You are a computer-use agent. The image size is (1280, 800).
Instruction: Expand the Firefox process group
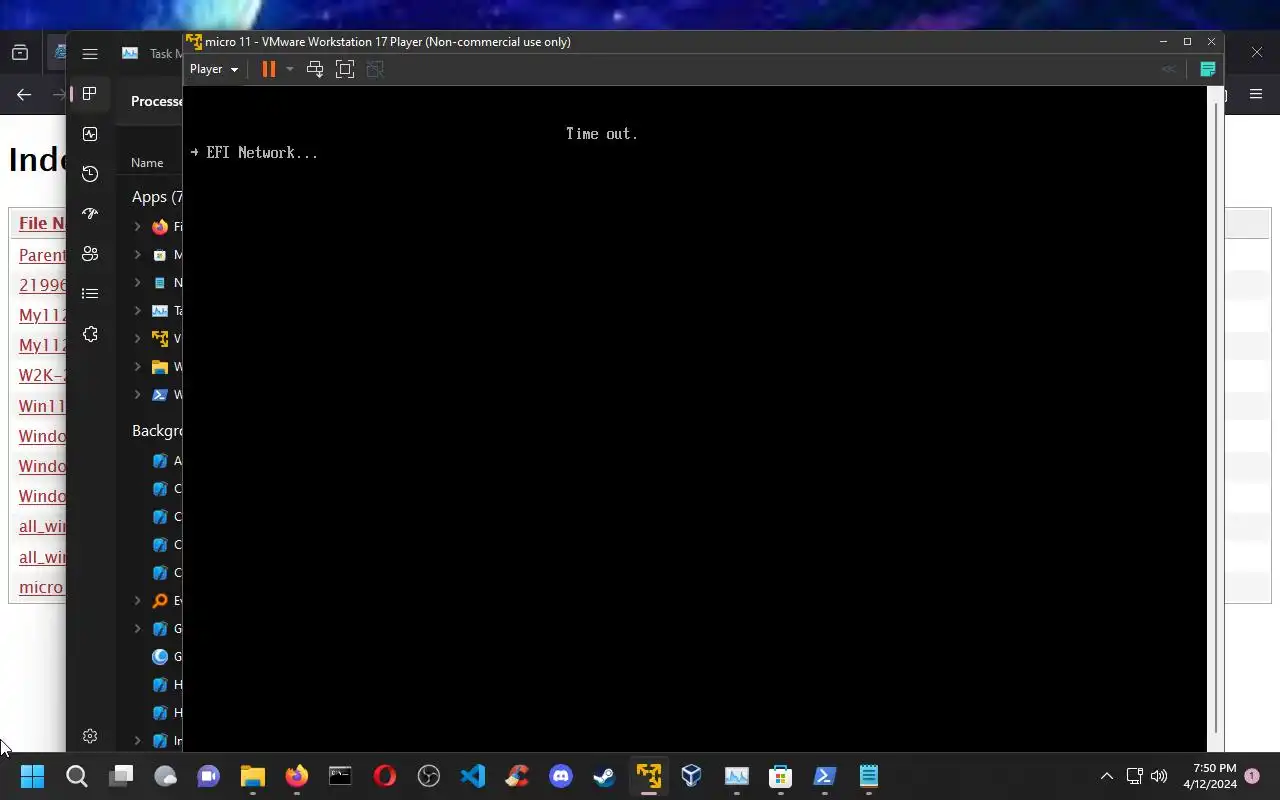tap(137, 227)
